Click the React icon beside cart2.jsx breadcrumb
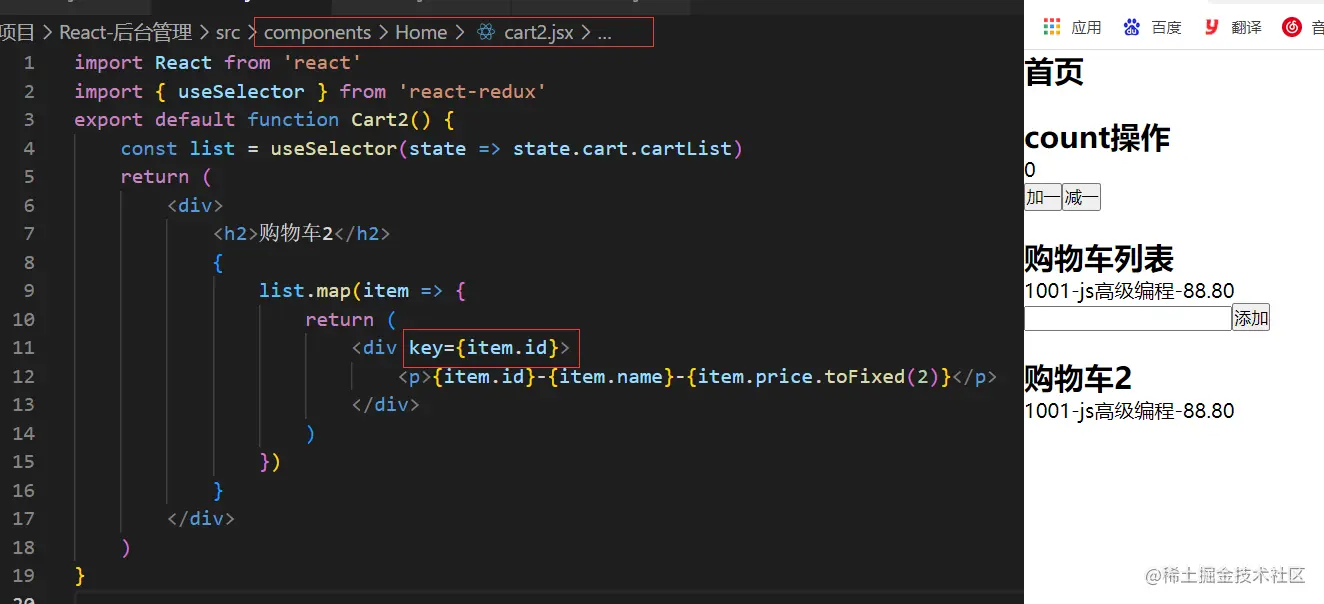This screenshot has width=1324, height=604. coord(486,32)
